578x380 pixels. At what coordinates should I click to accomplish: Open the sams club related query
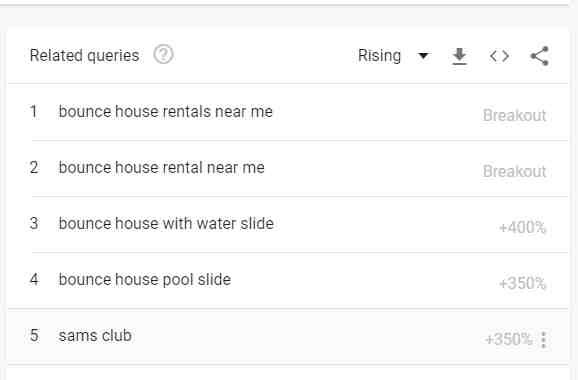point(95,335)
